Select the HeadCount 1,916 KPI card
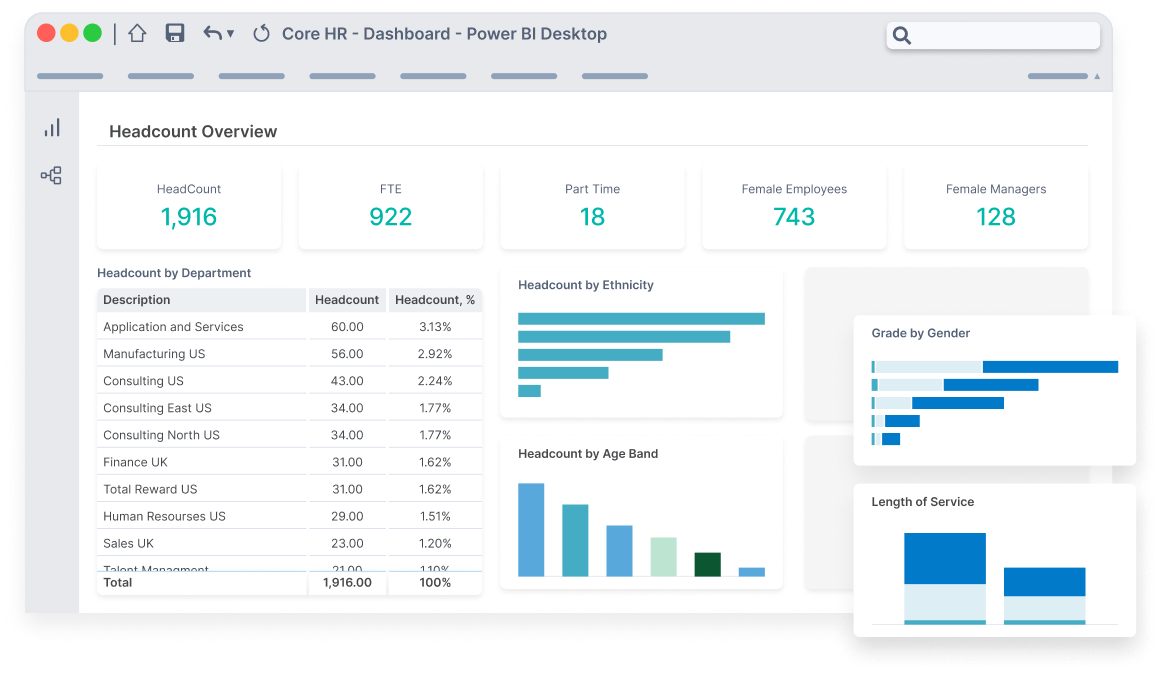The width and height of the screenshot is (1161, 674). pyautogui.click(x=189, y=206)
